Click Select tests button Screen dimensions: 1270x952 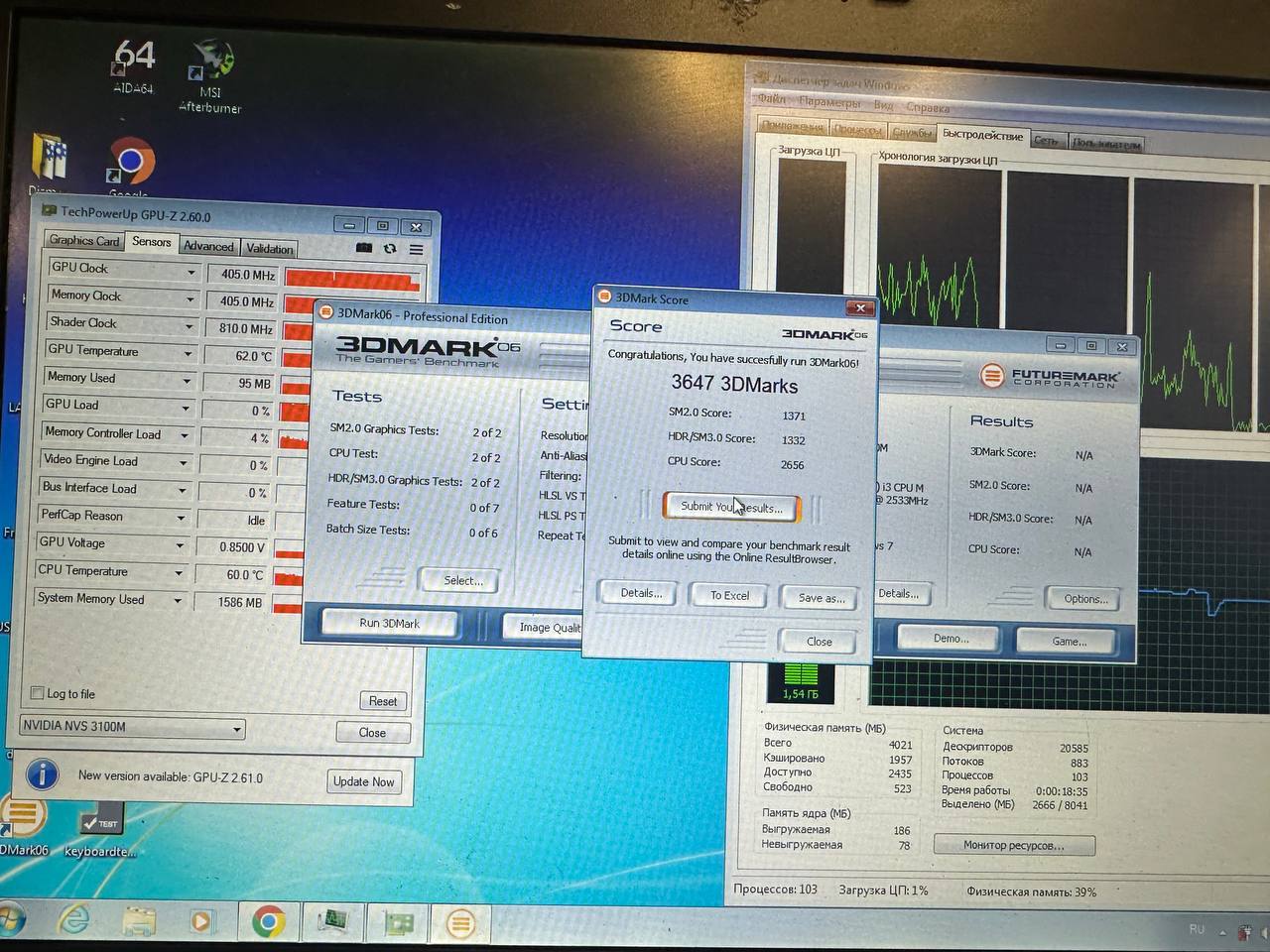point(462,580)
